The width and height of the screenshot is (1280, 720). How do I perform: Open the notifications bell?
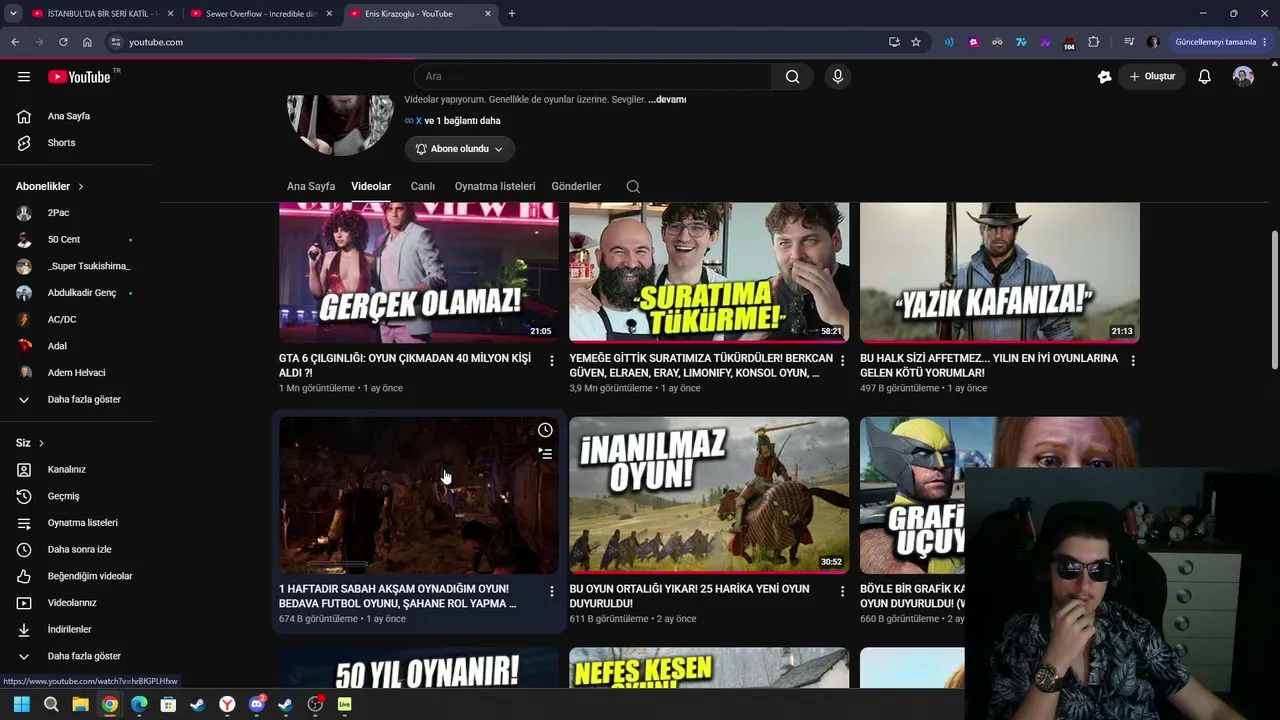click(1205, 77)
